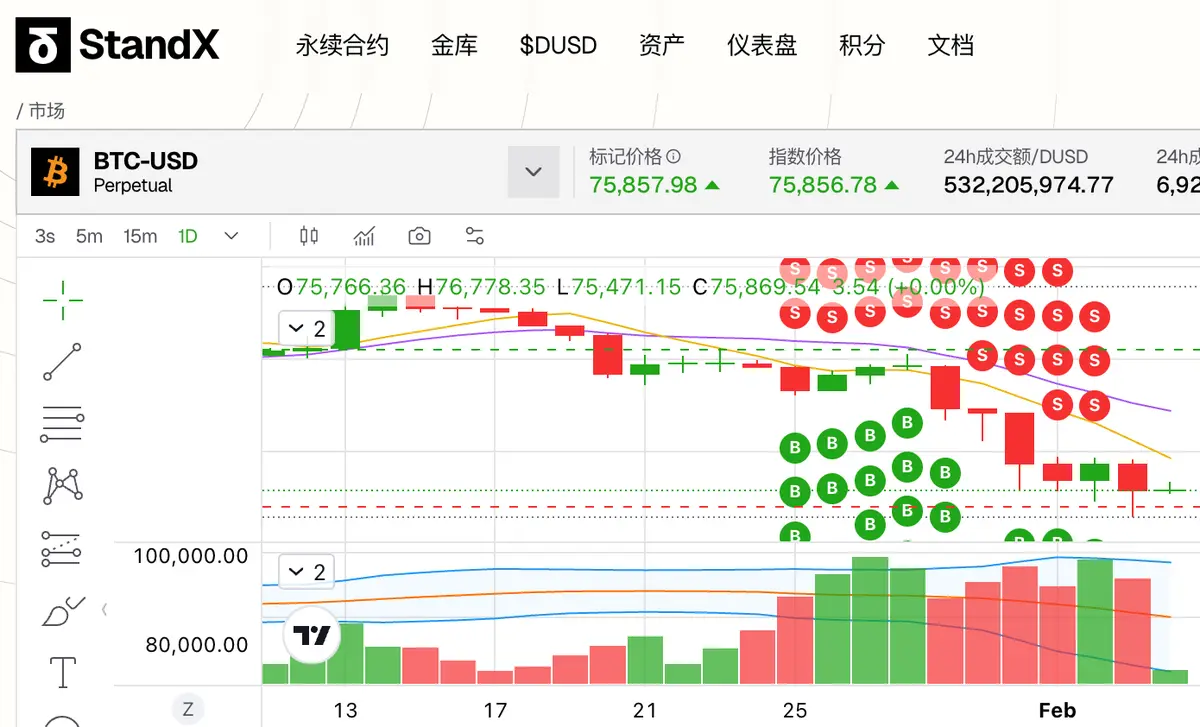The image size is (1200, 727).
Task: Click the 13 date axis label
Action: 345,710
